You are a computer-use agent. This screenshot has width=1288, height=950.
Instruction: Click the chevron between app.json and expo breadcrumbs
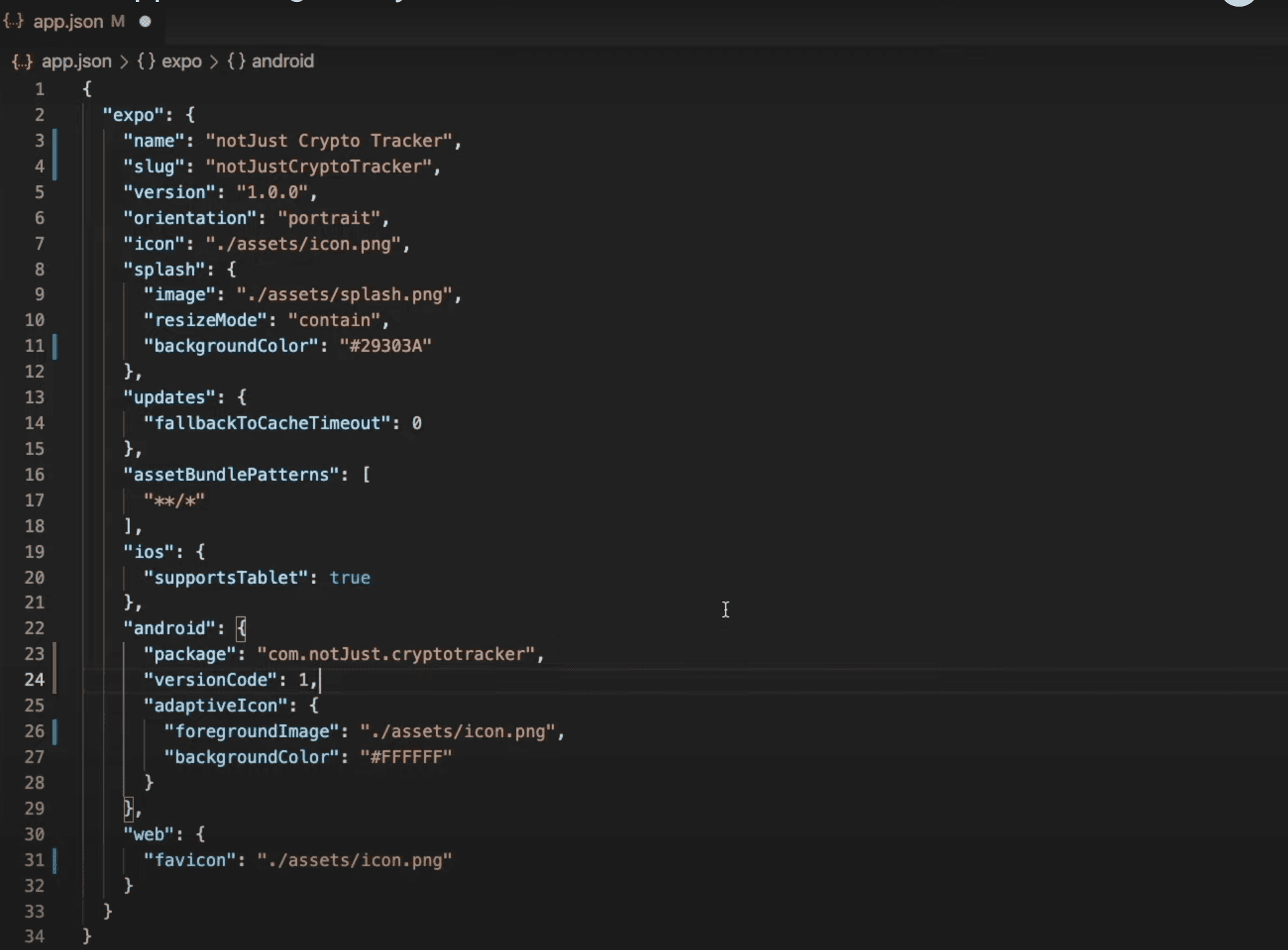tap(124, 61)
